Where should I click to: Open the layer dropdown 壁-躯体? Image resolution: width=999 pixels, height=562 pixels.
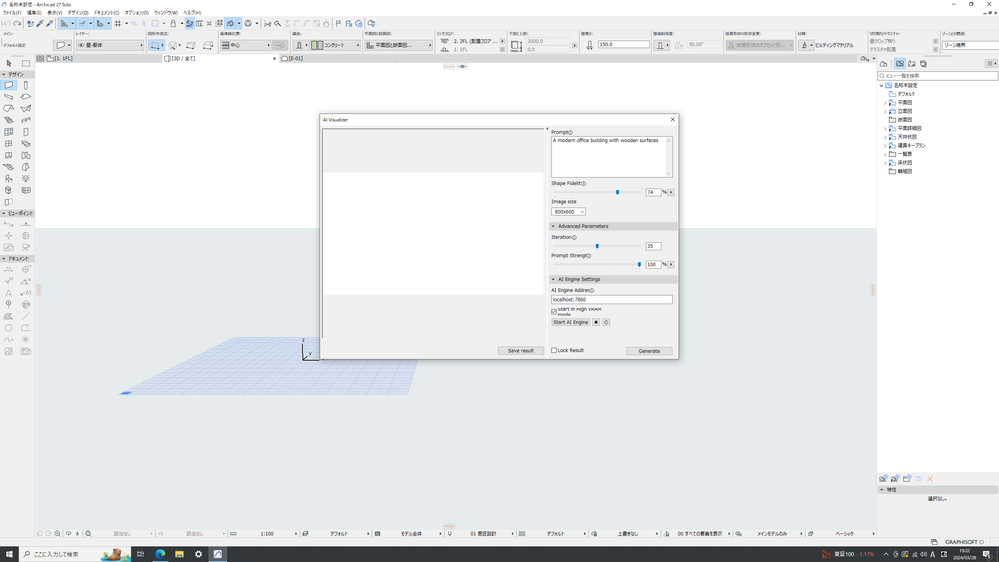coord(110,45)
